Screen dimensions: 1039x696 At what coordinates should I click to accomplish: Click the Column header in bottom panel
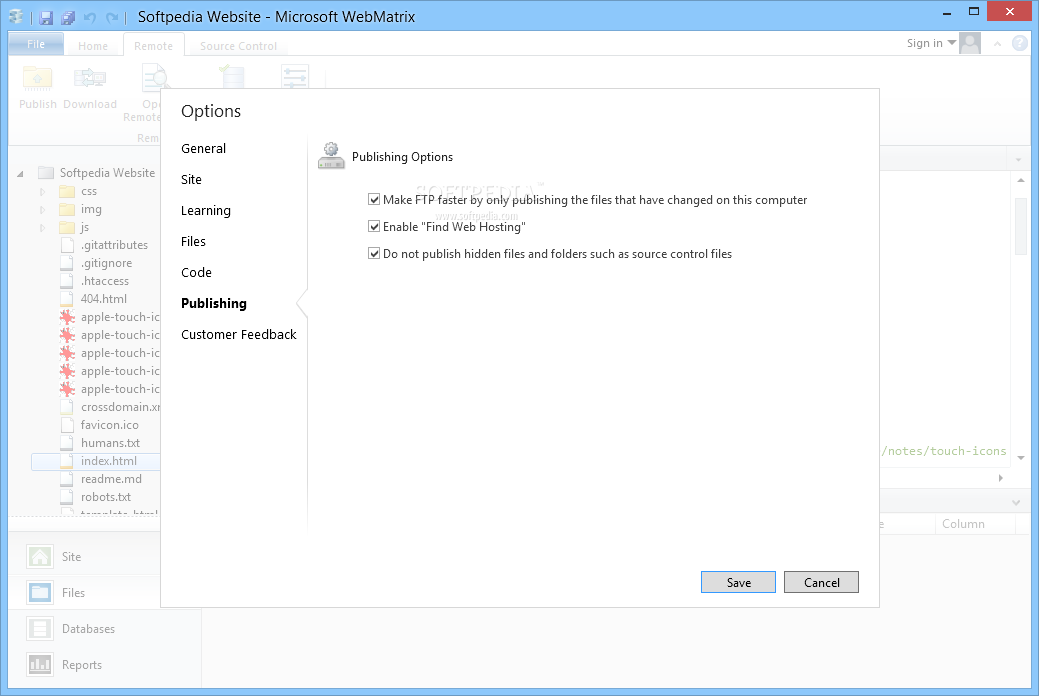963,524
